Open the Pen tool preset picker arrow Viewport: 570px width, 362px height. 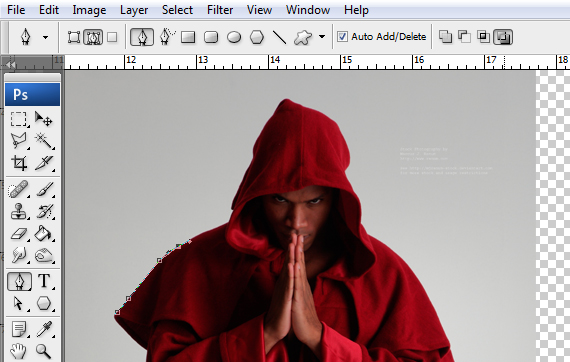pyautogui.click(x=45, y=37)
